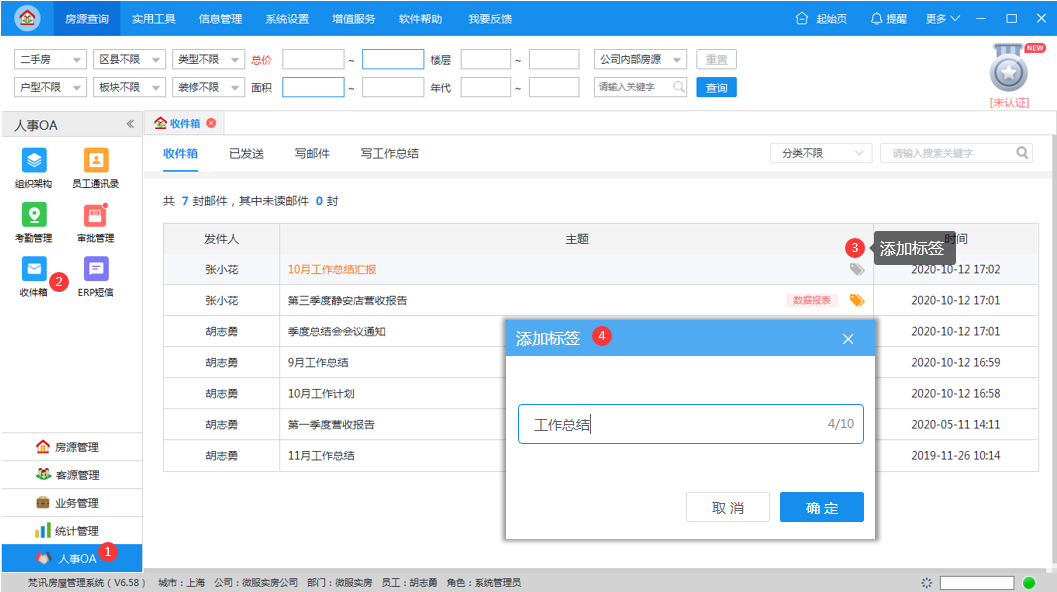Viewport: 1057px width, 592px height.
Task: Open the 季度总结会会议通知 mail
Action: [x=336, y=332]
